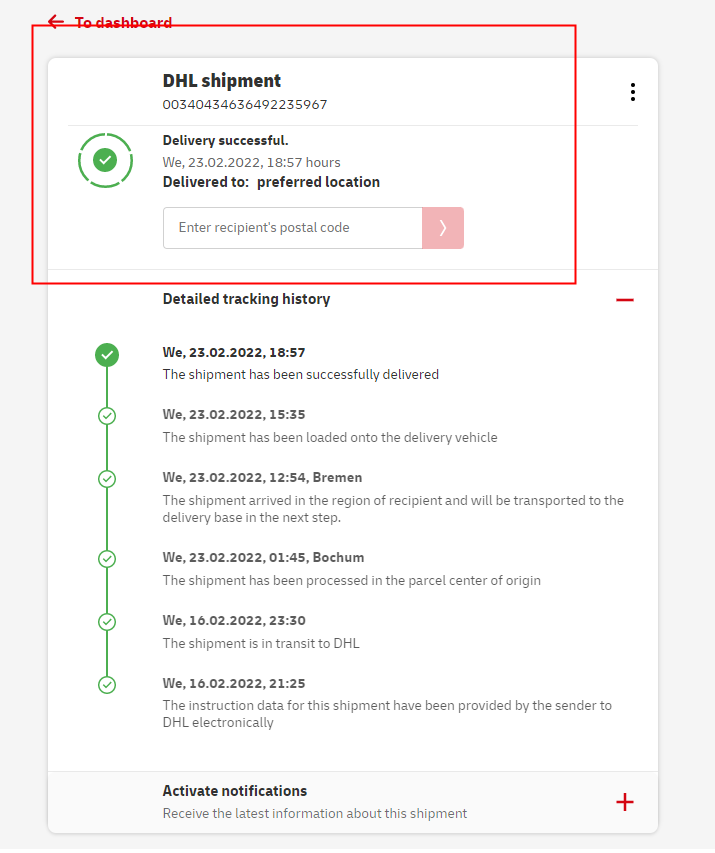Click the checkmark for the 23:30 transit event
This screenshot has width=715, height=853.
[x=107, y=621]
